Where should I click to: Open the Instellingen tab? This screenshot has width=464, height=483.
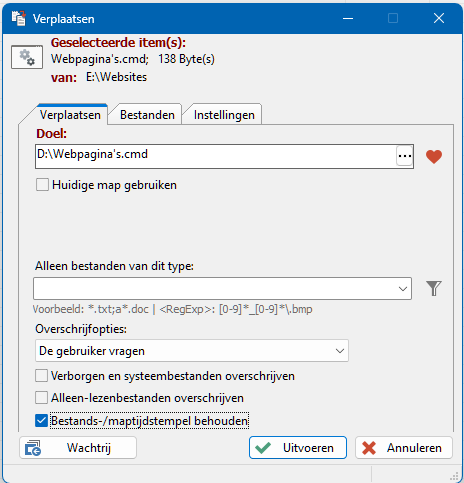pyautogui.click(x=224, y=115)
